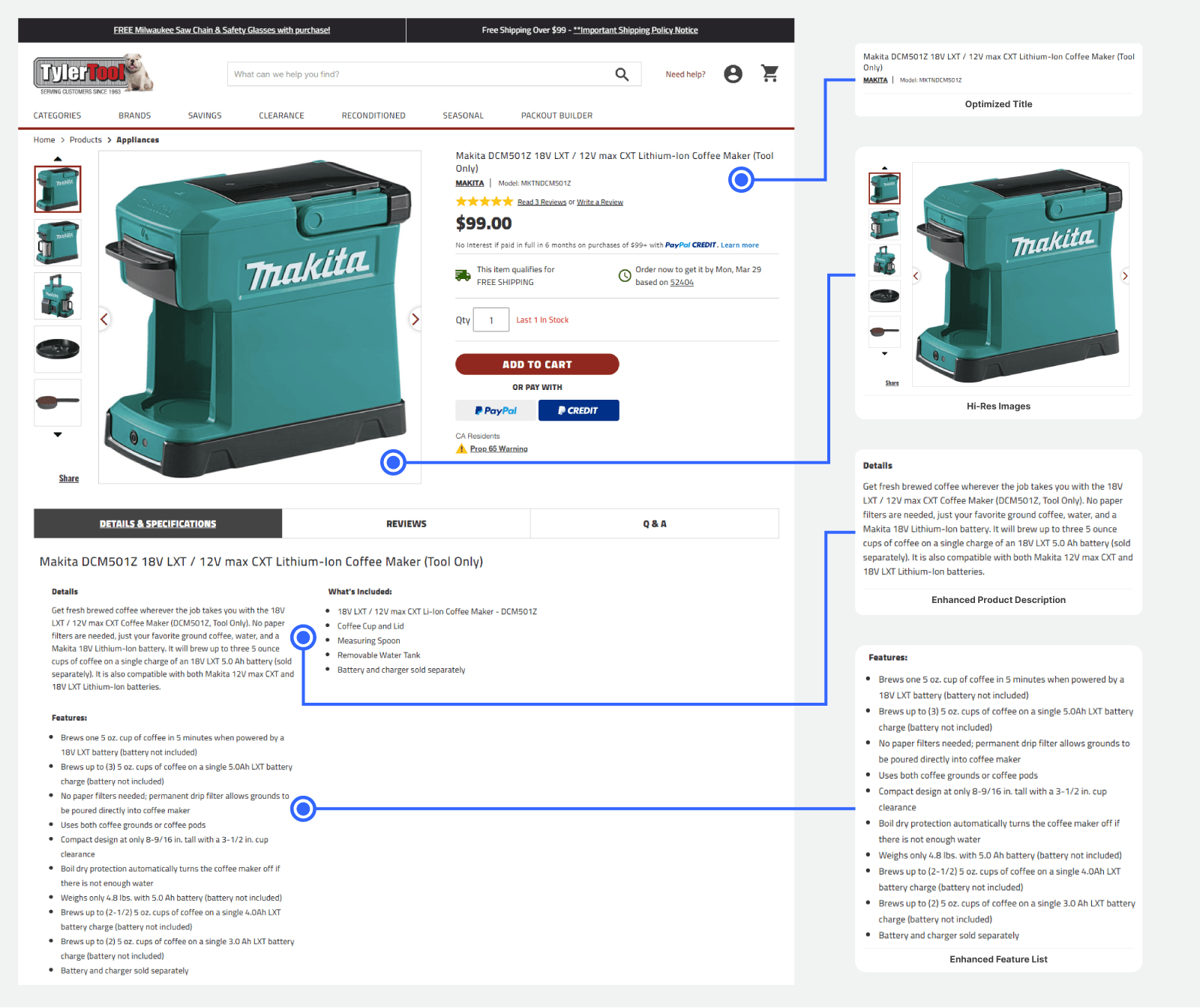Switch to the Q & A tab
The width and height of the screenshot is (1200, 1008).
pos(655,523)
